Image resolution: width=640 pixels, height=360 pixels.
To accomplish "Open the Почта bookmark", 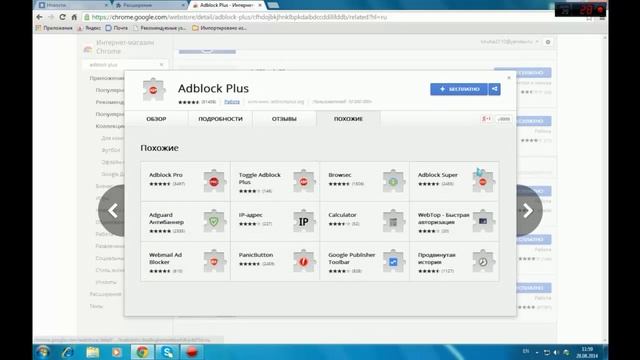I will [117, 28].
